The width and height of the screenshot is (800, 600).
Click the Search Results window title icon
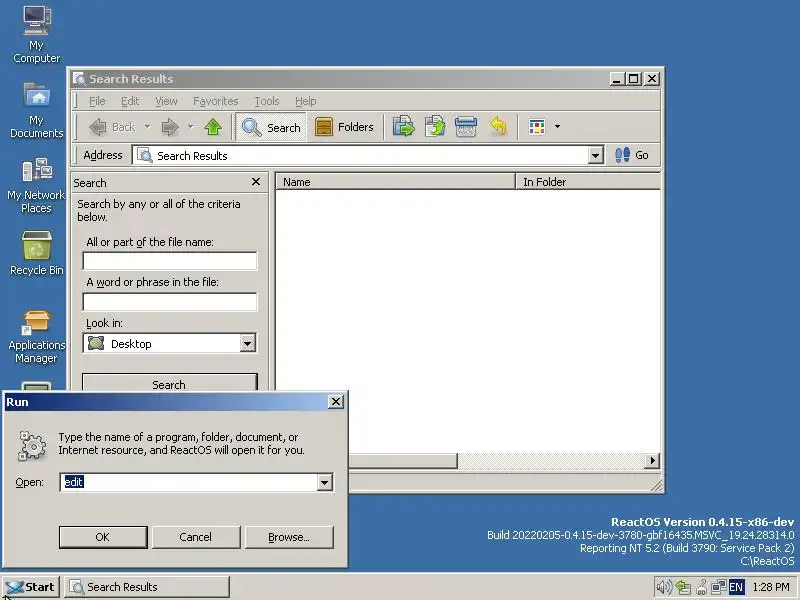pyautogui.click(x=79, y=79)
